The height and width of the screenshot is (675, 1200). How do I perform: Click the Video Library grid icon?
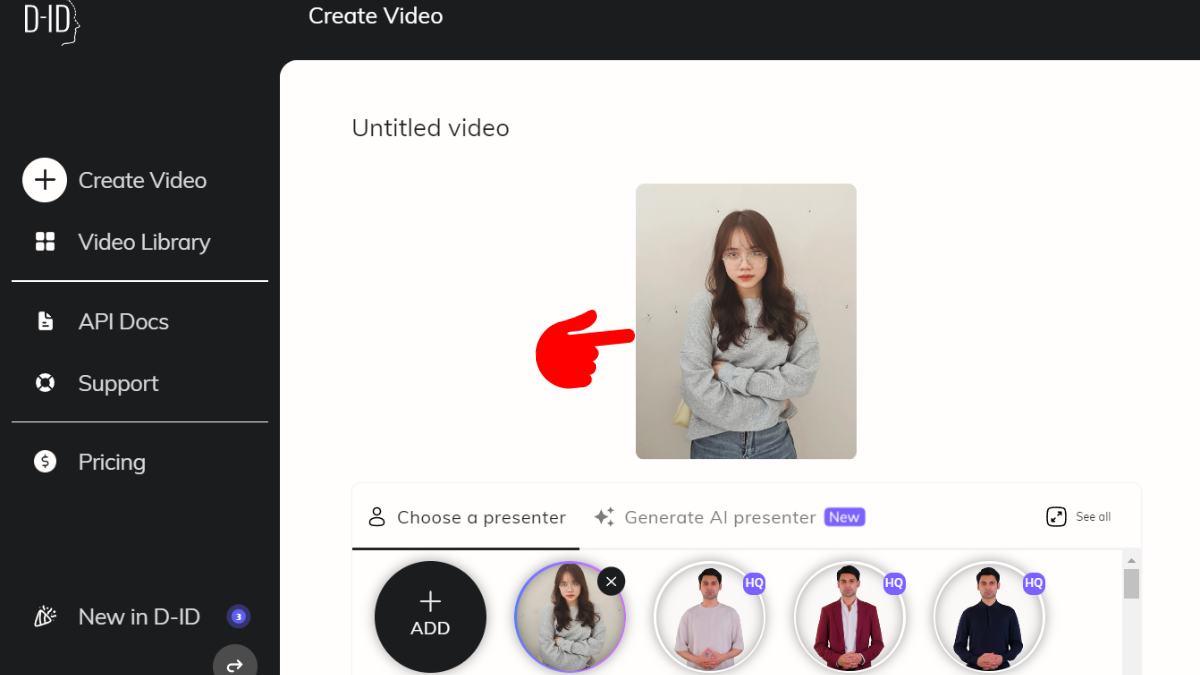[x=43, y=242]
